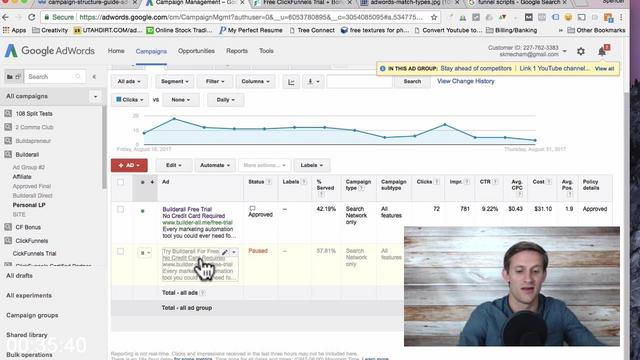Viewport: 640px width, 360px height.
Task: Open the Status column help icon
Action: [x=269, y=182]
